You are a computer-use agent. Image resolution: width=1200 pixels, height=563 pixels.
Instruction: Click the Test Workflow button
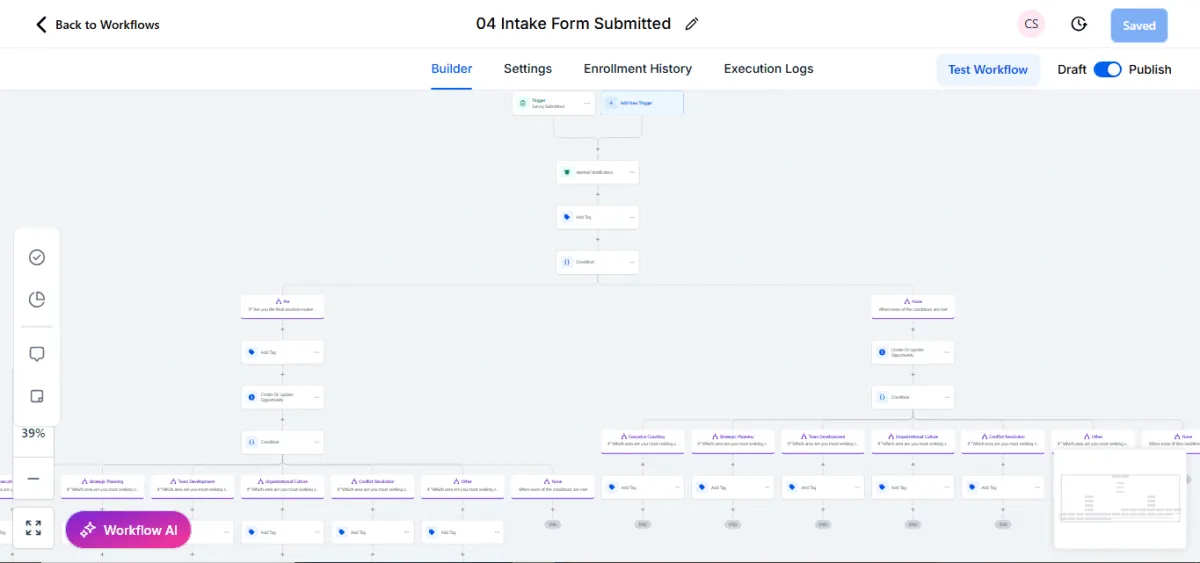point(987,69)
